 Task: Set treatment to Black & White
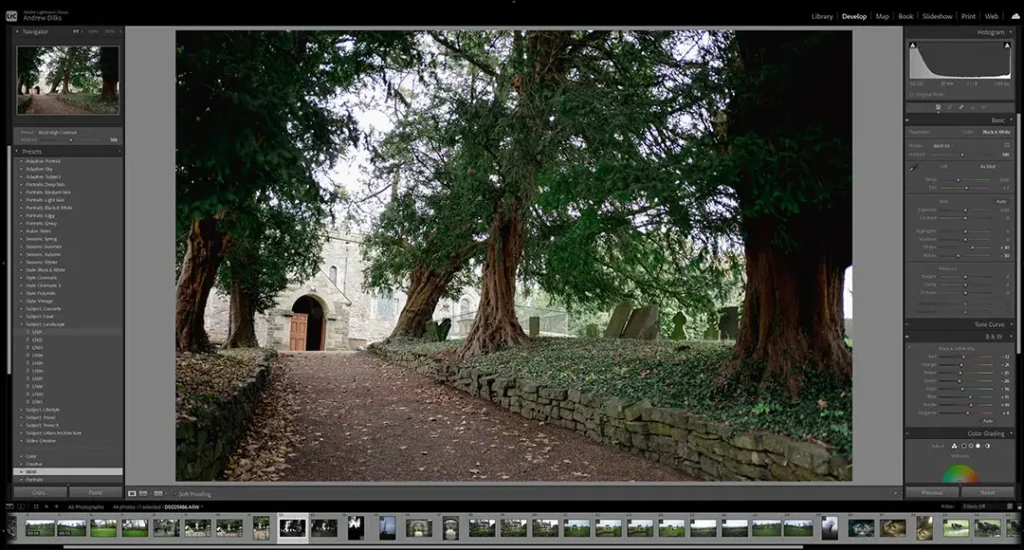click(x=997, y=132)
